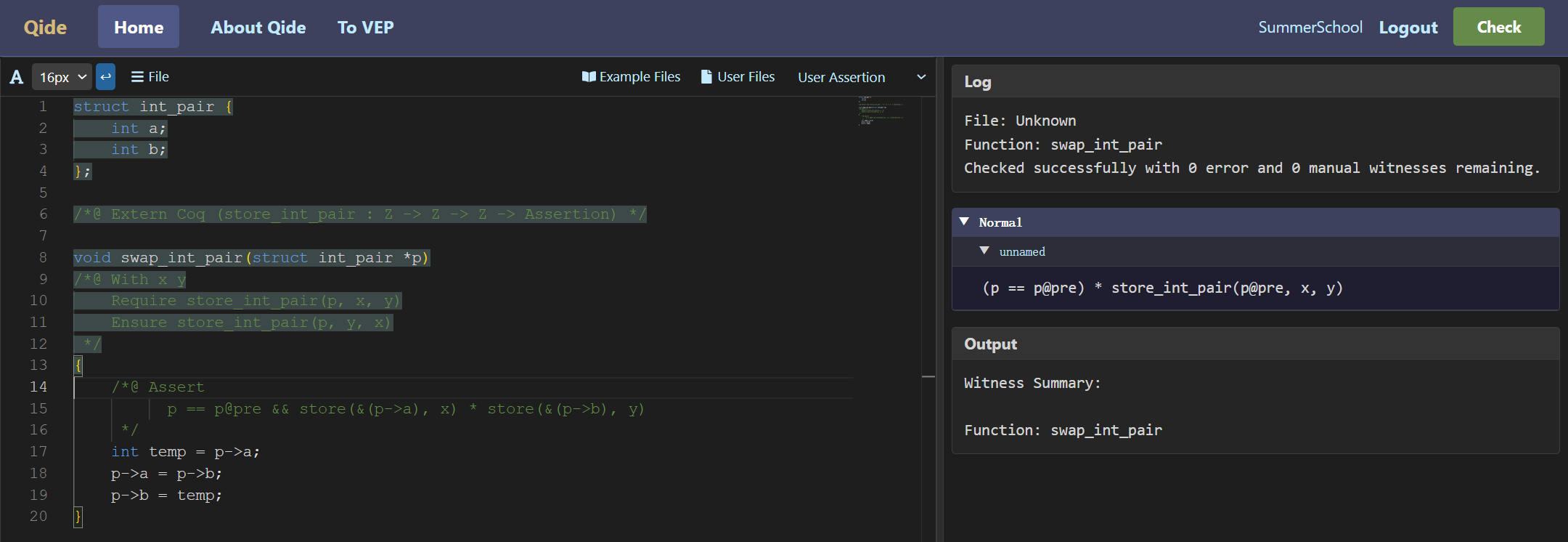Viewport: 1568px width, 542px height.
Task: Navigate To VEP link
Action: click(366, 27)
